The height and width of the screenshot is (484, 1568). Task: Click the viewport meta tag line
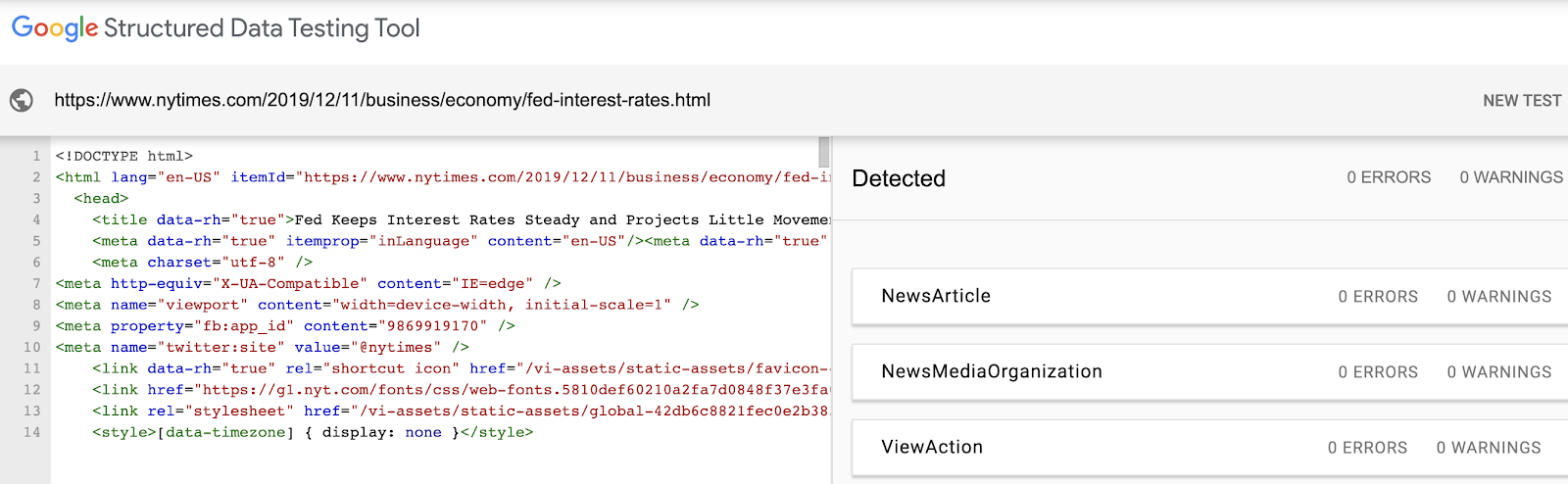pyautogui.click(x=377, y=305)
